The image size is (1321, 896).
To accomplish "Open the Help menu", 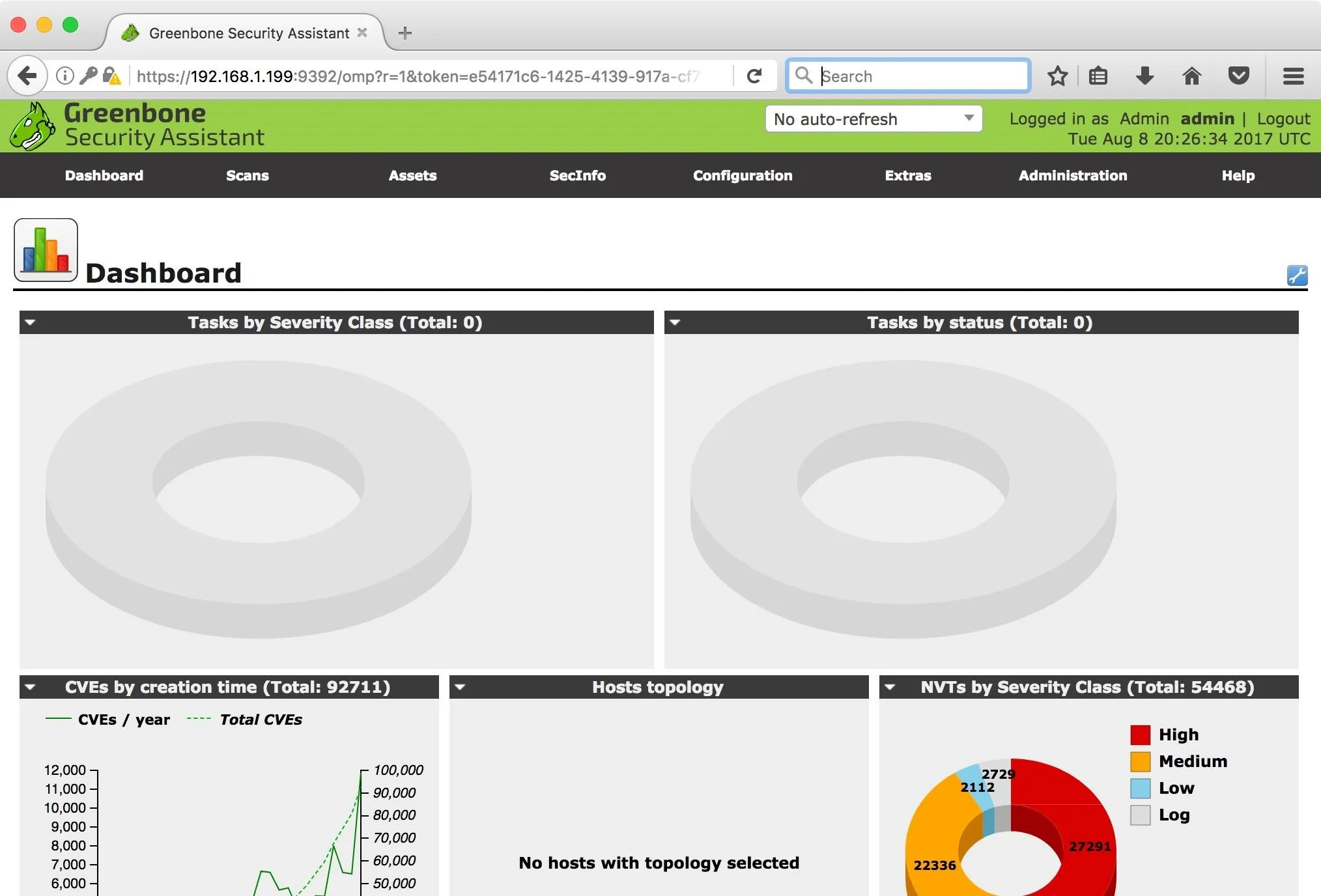I will 1238,175.
